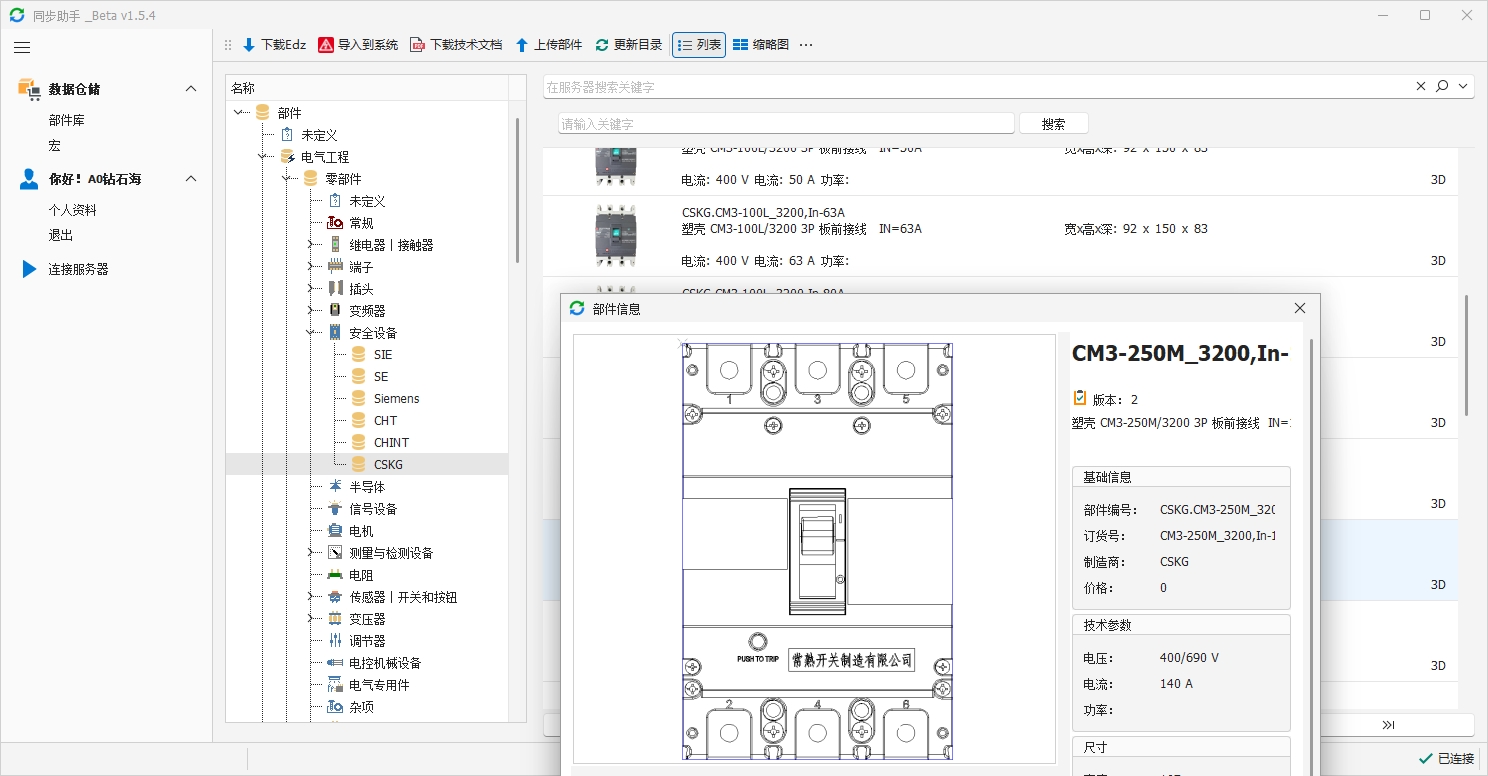Switch to 缩略图 thumbnail view
This screenshot has height=776, width=1488.
(761, 45)
